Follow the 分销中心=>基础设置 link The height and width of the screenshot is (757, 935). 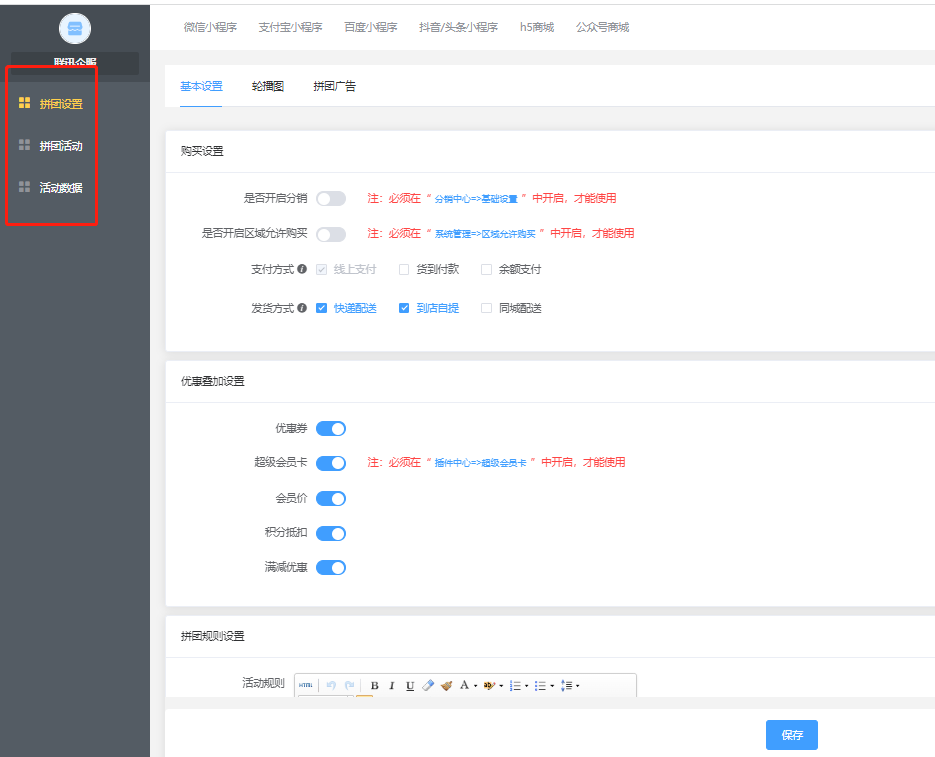pyautogui.click(x=476, y=199)
